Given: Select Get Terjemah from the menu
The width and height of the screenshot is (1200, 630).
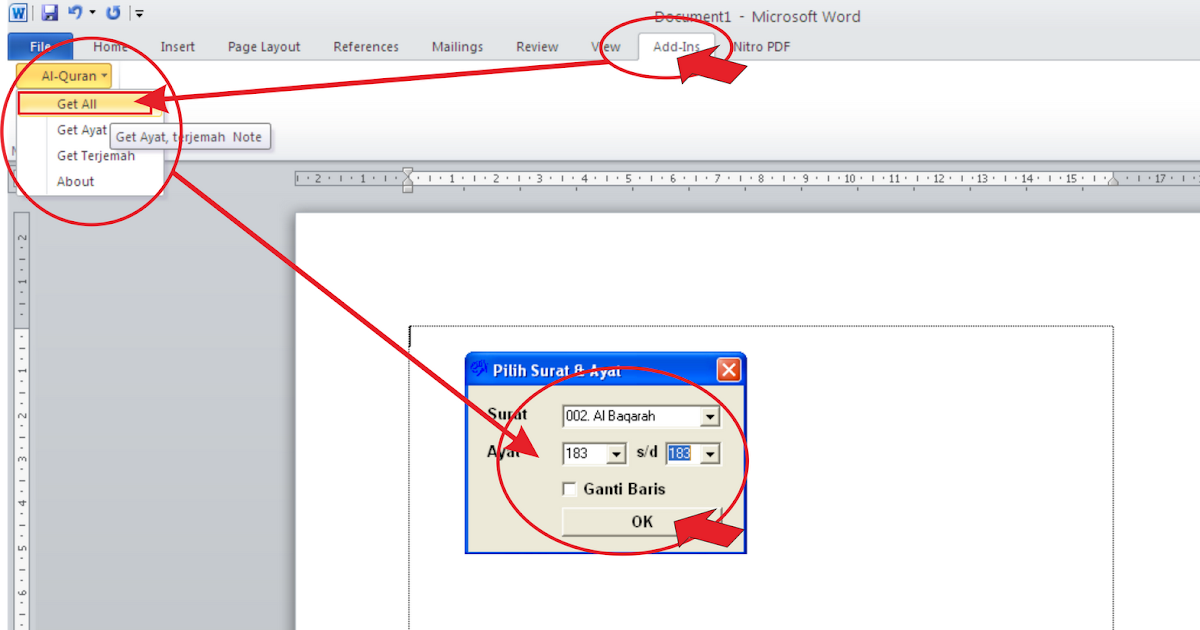Looking at the screenshot, I should point(95,155).
